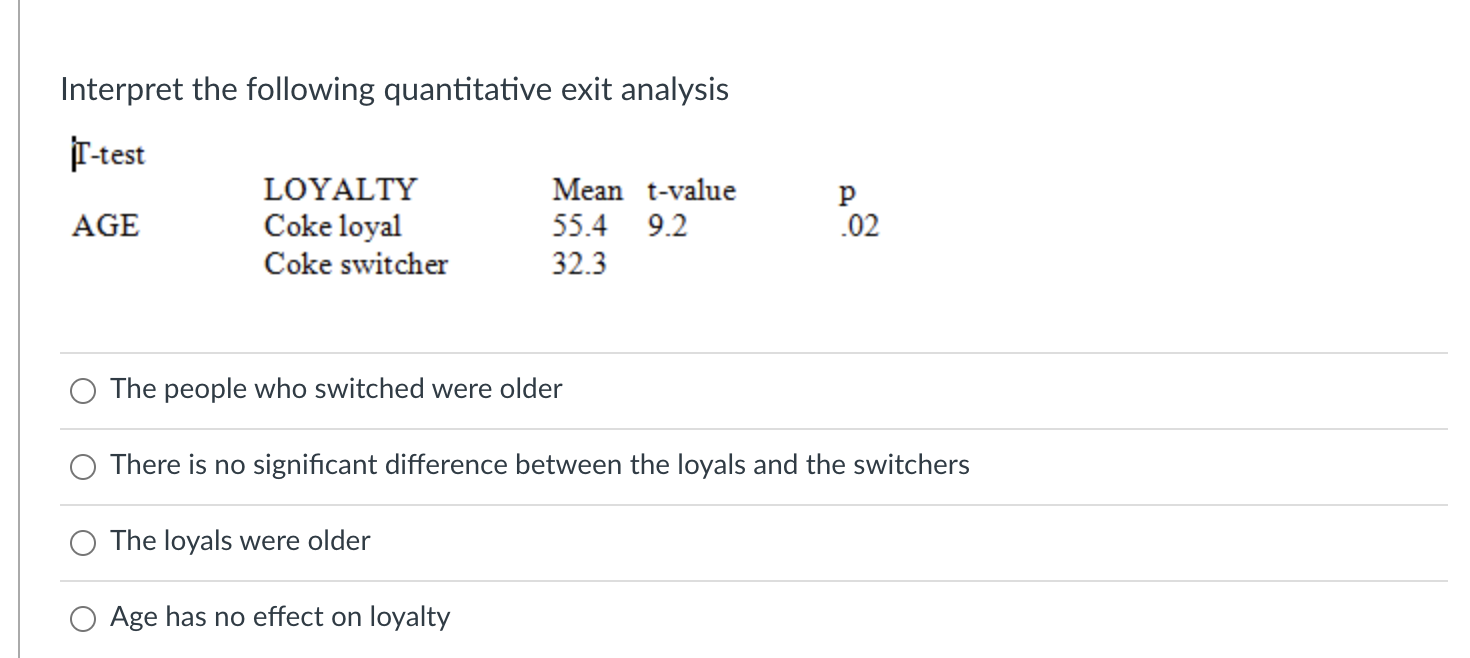
Task: Click the t-value '9.2' in the table
Action: (663, 226)
